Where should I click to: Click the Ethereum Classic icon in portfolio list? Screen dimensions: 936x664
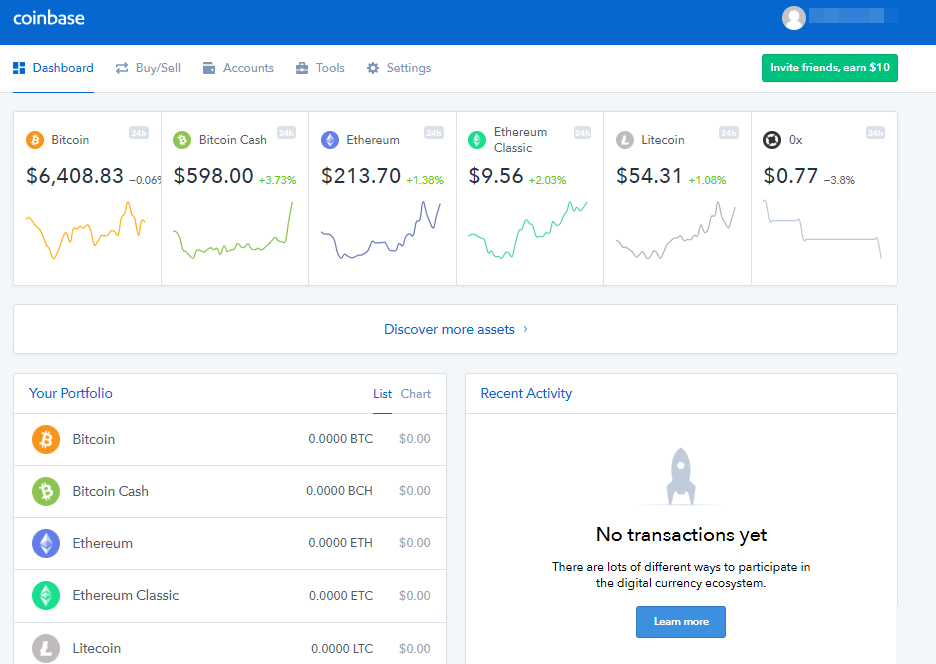[46, 595]
